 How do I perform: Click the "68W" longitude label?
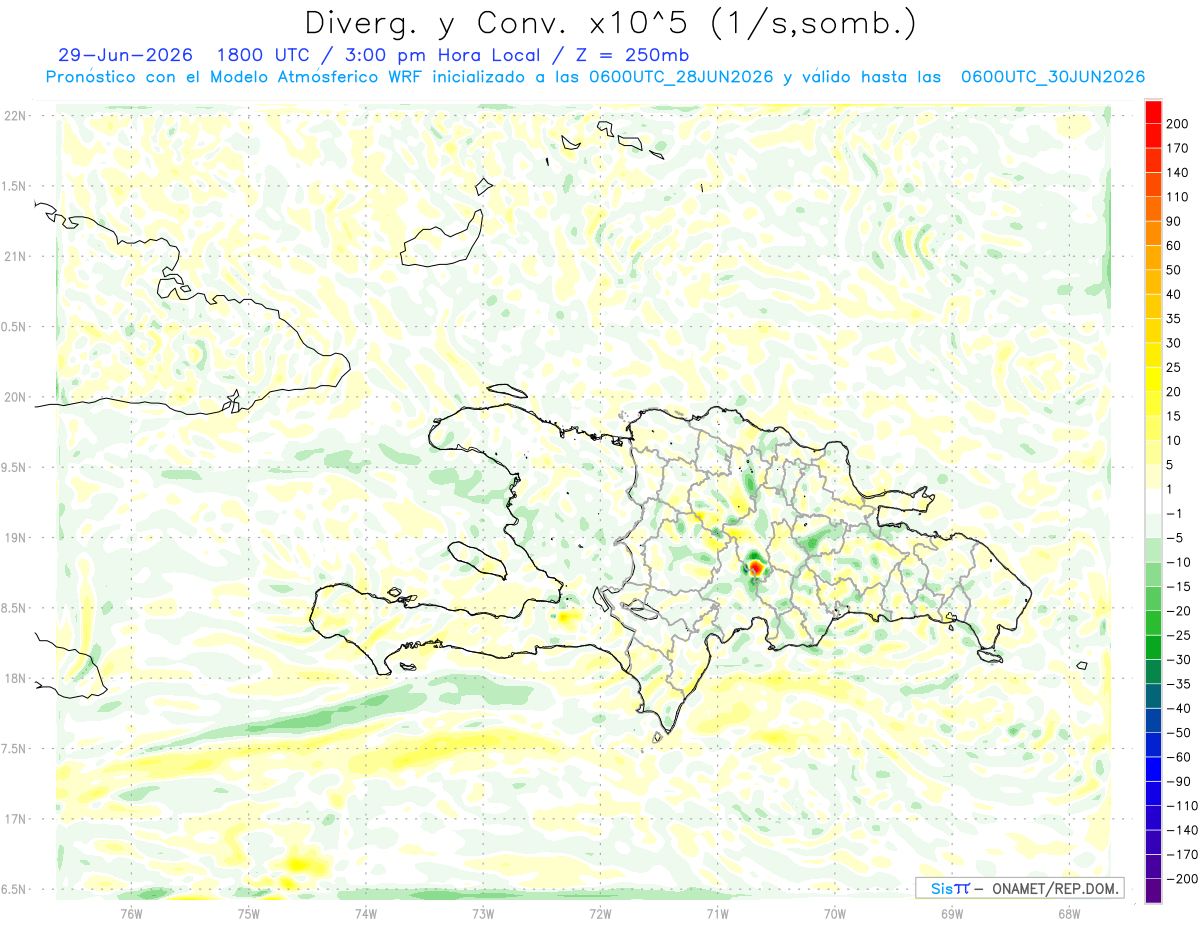click(x=1069, y=914)
